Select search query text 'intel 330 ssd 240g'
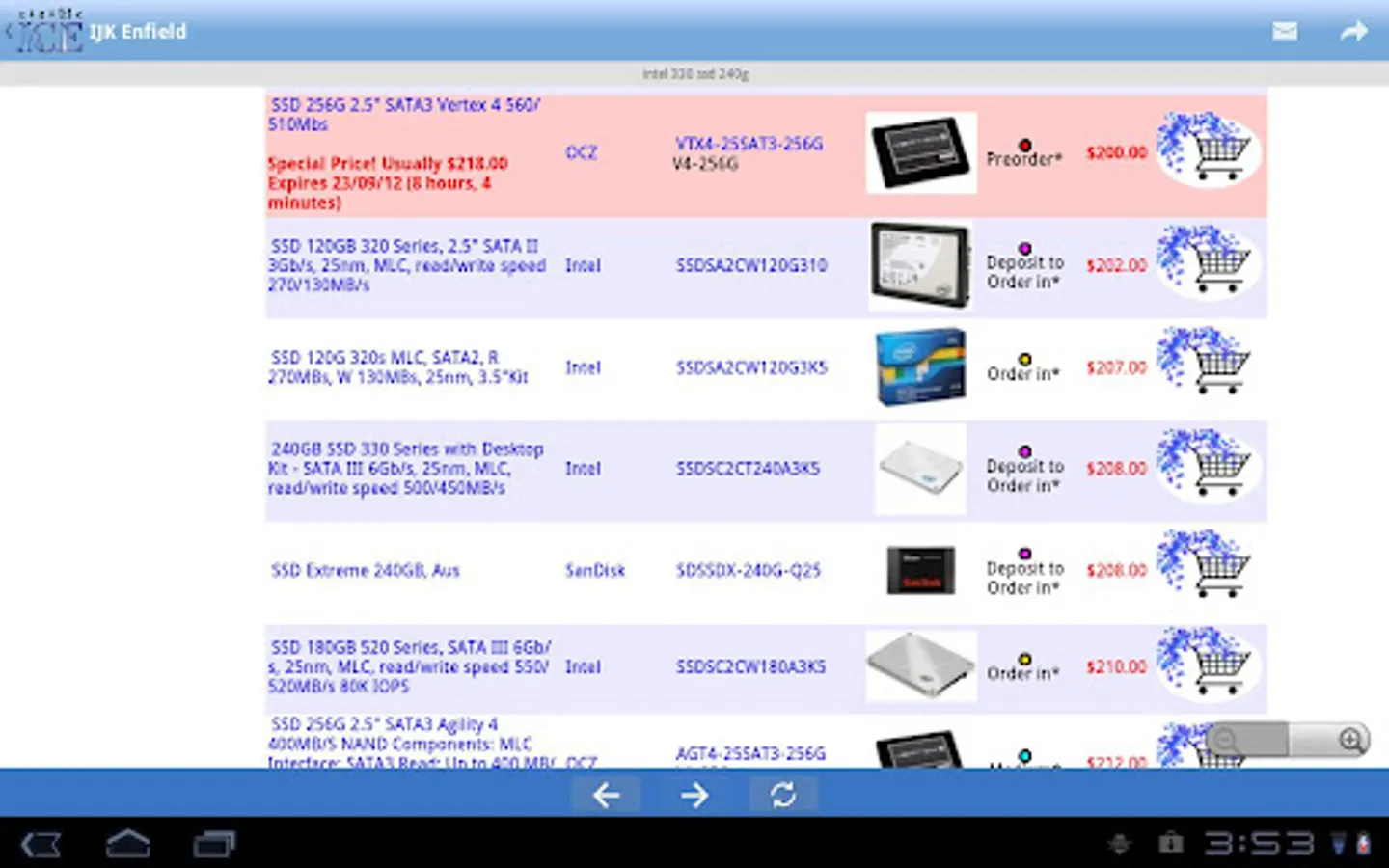Screen dimensions: 1389x868 point(694,73)
